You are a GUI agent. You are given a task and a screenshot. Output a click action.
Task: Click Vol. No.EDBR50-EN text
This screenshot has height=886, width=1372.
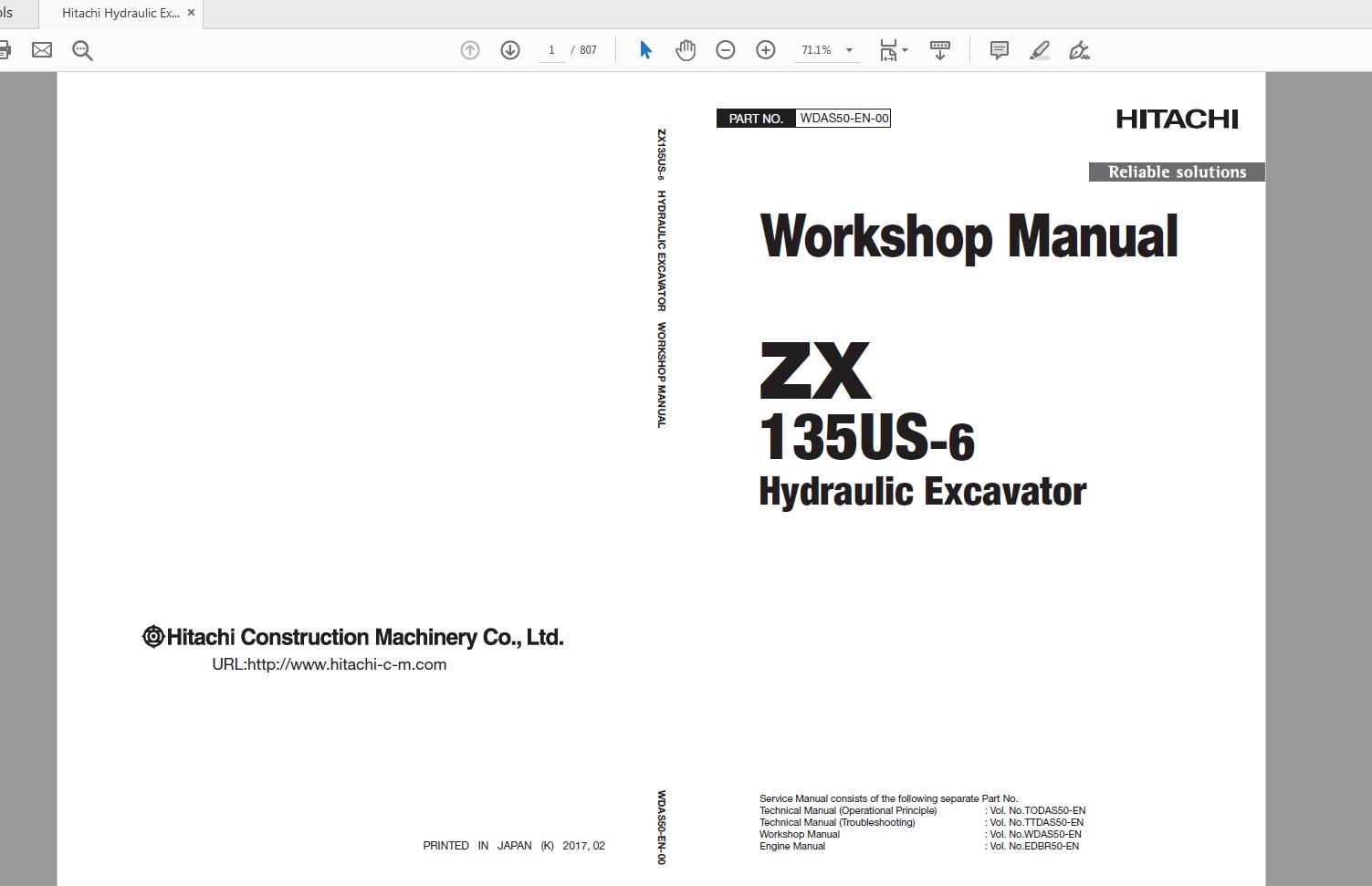pyautogui.click(x=1034, y=846)
